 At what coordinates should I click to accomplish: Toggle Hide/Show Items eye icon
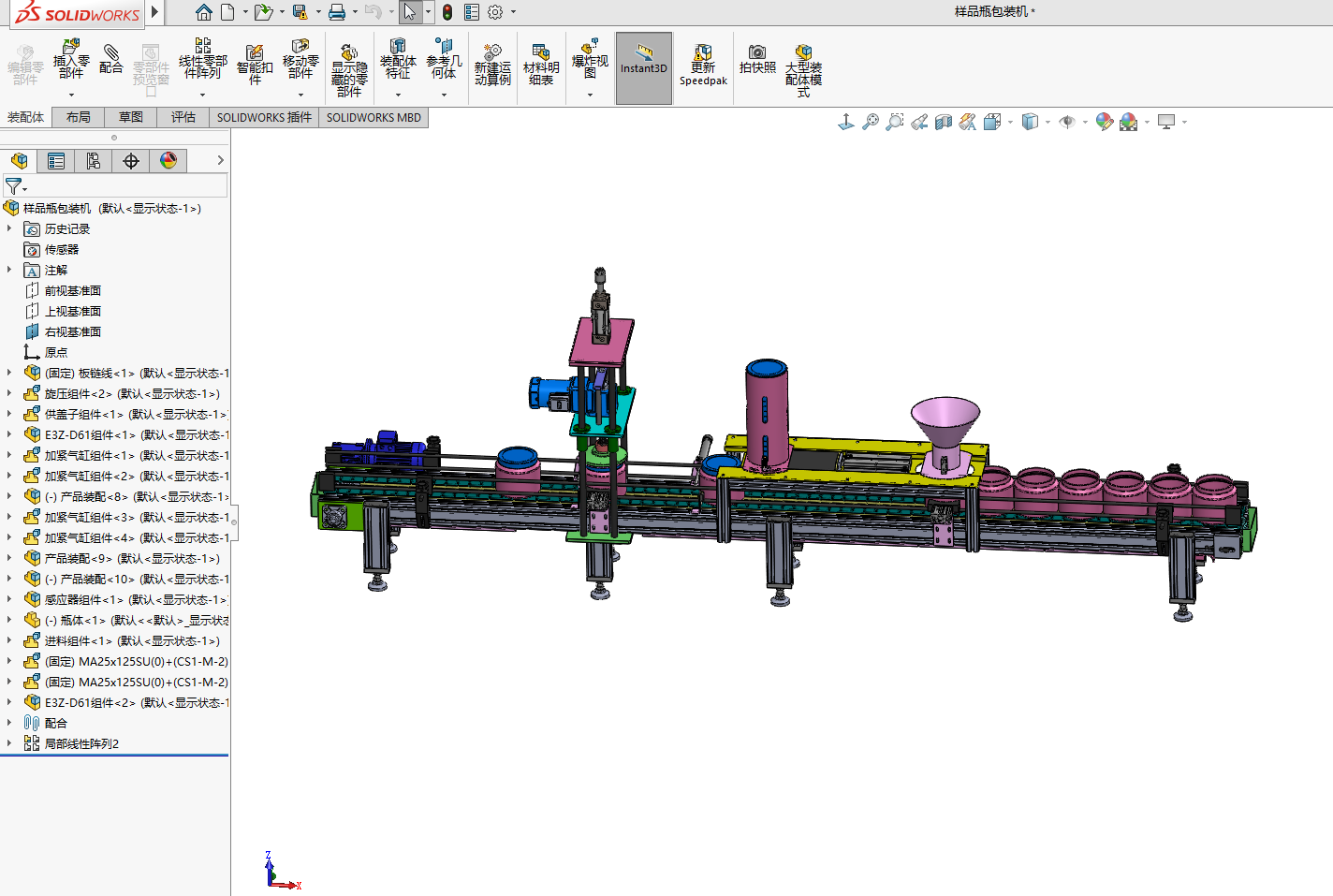coord(1067,122)
